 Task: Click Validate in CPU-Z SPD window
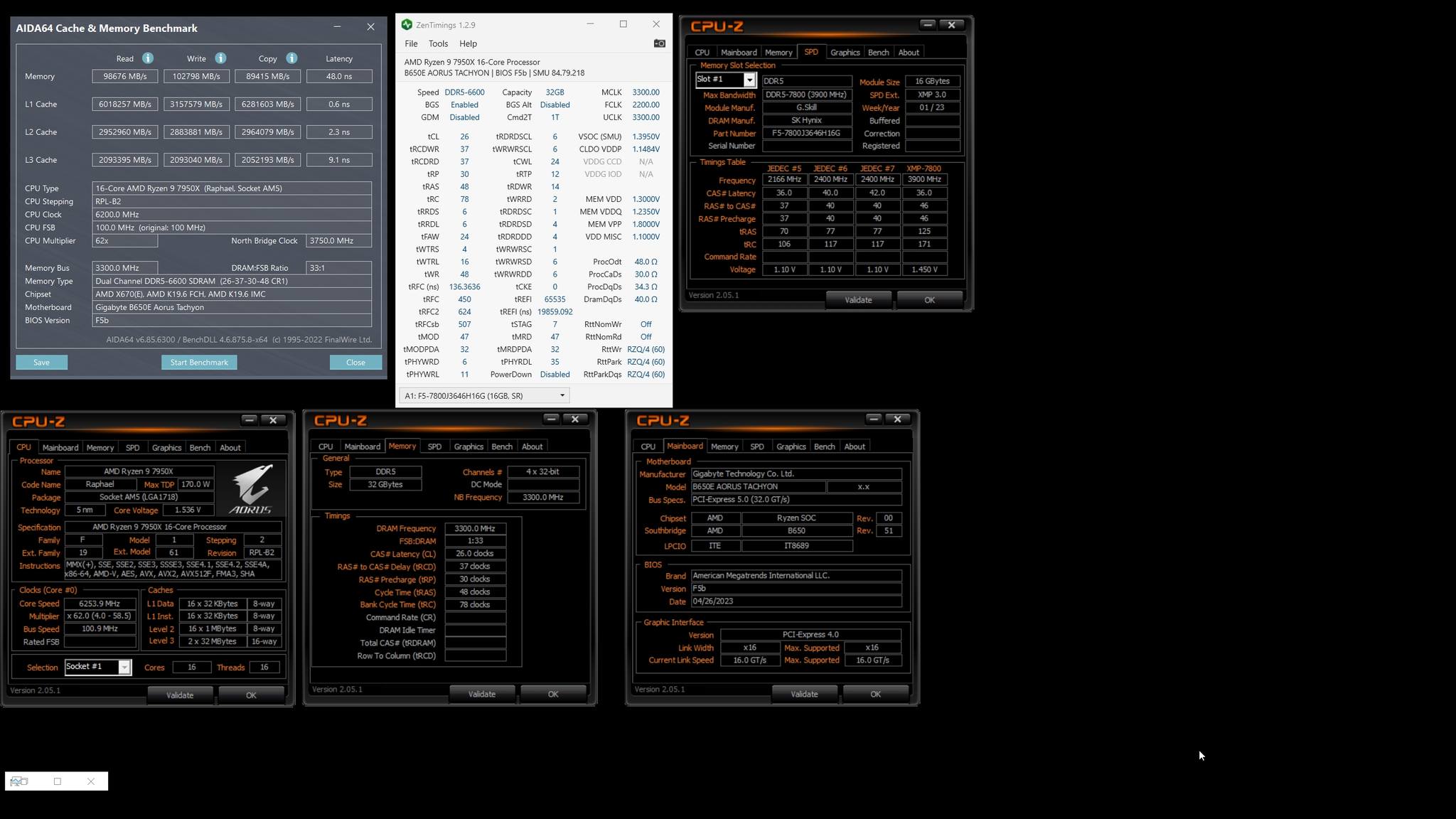coord(858,300)
